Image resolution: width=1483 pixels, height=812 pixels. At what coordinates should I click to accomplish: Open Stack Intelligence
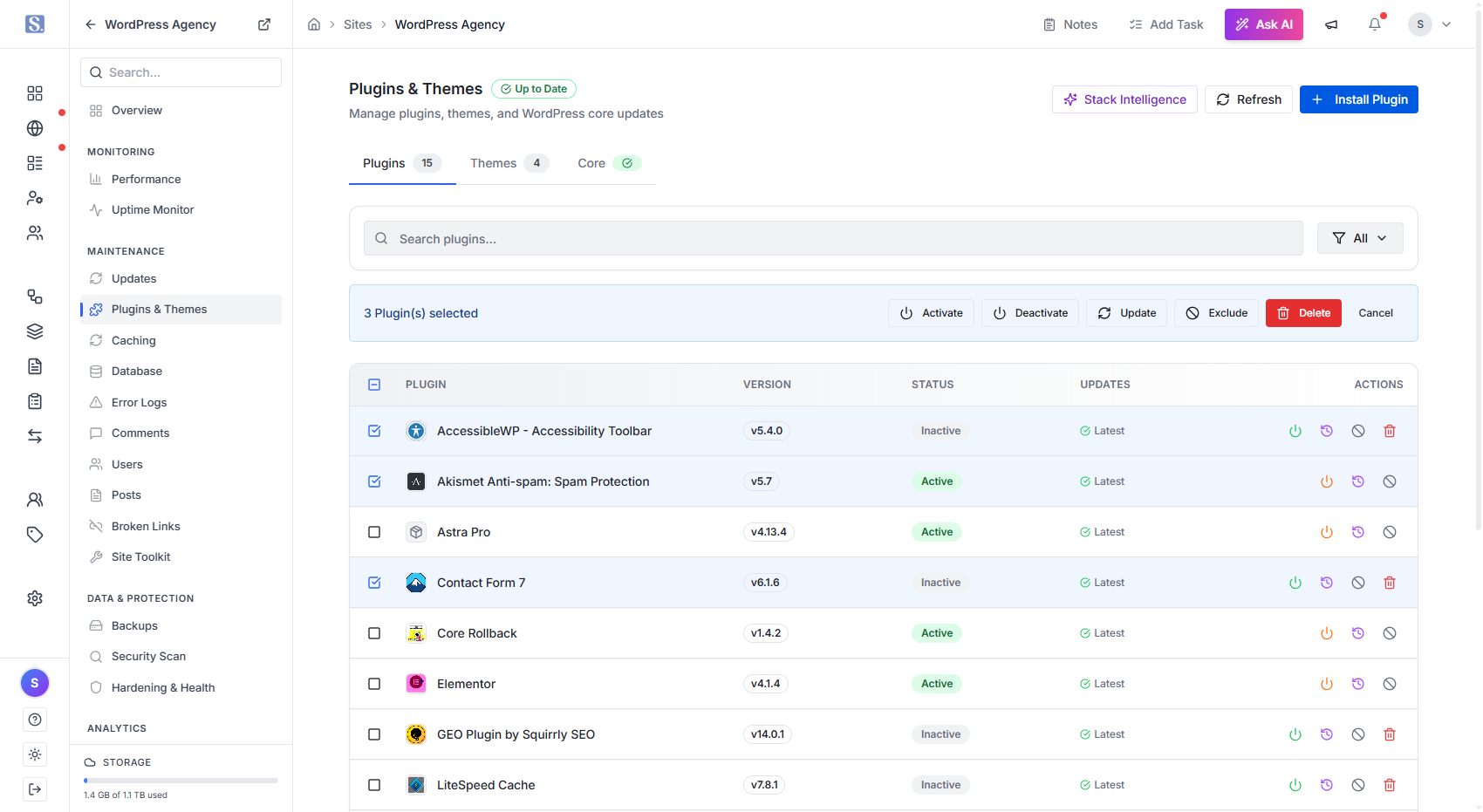point(1124,99)
